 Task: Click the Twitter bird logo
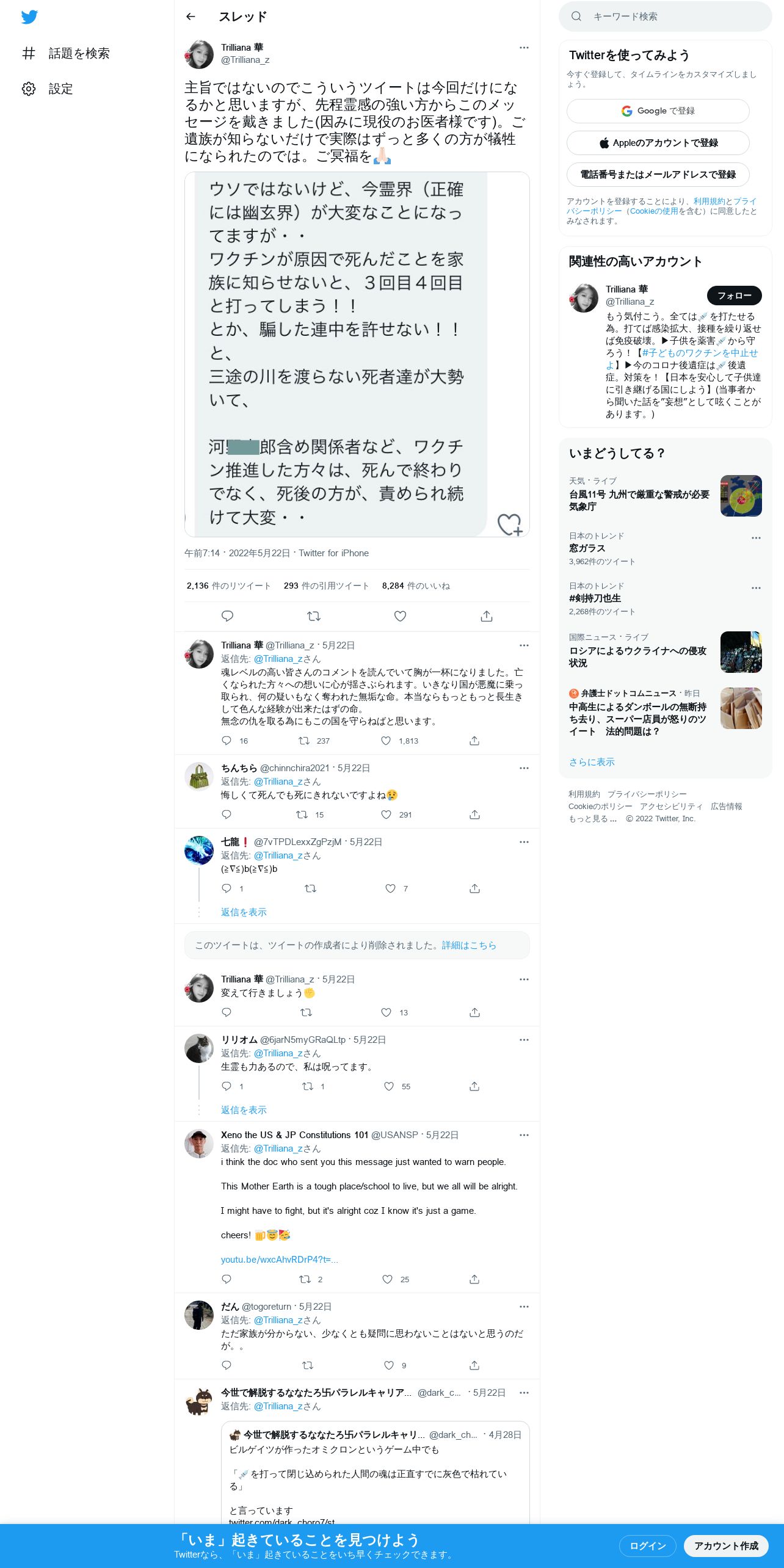pyautogui.click(x=29, y=17)
